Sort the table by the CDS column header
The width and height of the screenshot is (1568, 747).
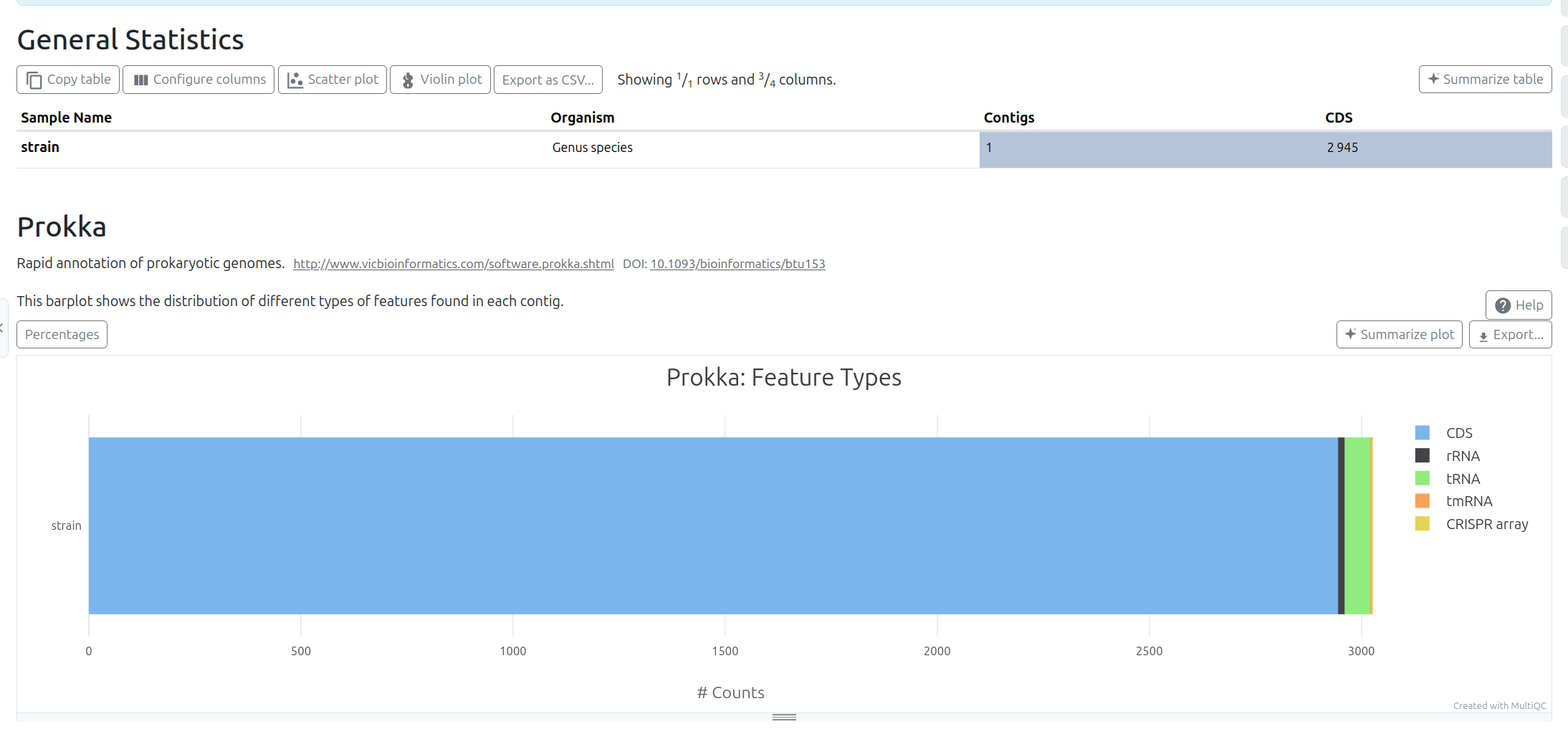(x=1338, y=118)
